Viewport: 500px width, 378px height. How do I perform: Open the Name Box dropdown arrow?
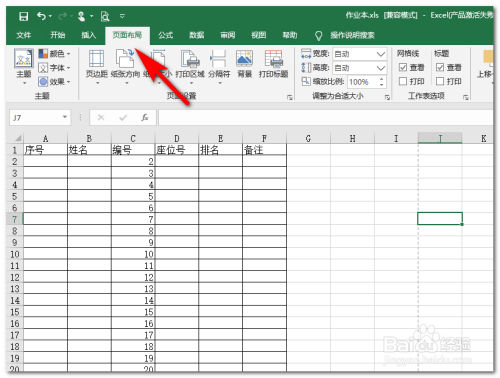65,117
